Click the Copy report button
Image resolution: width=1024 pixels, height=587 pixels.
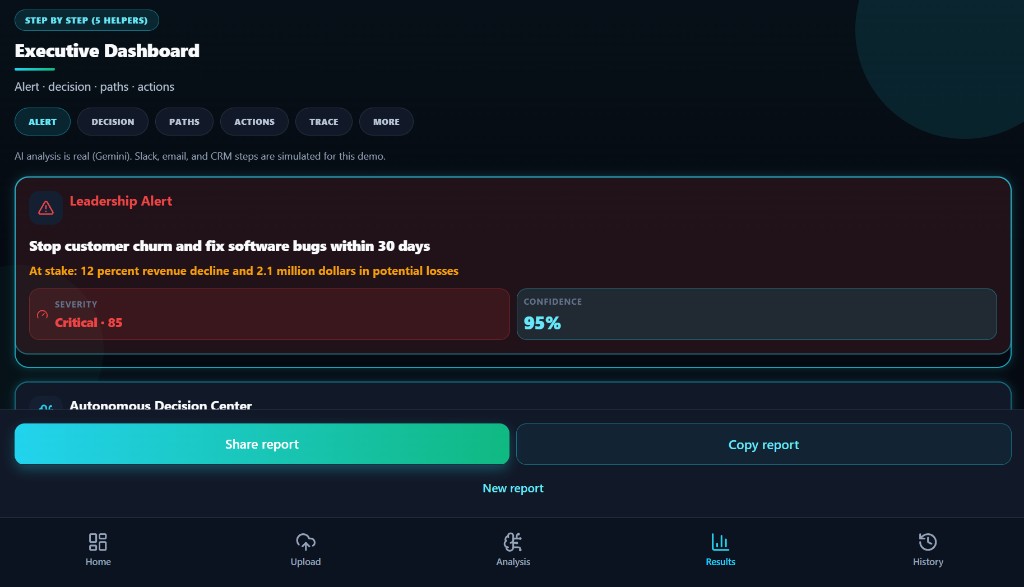(763, 444)
